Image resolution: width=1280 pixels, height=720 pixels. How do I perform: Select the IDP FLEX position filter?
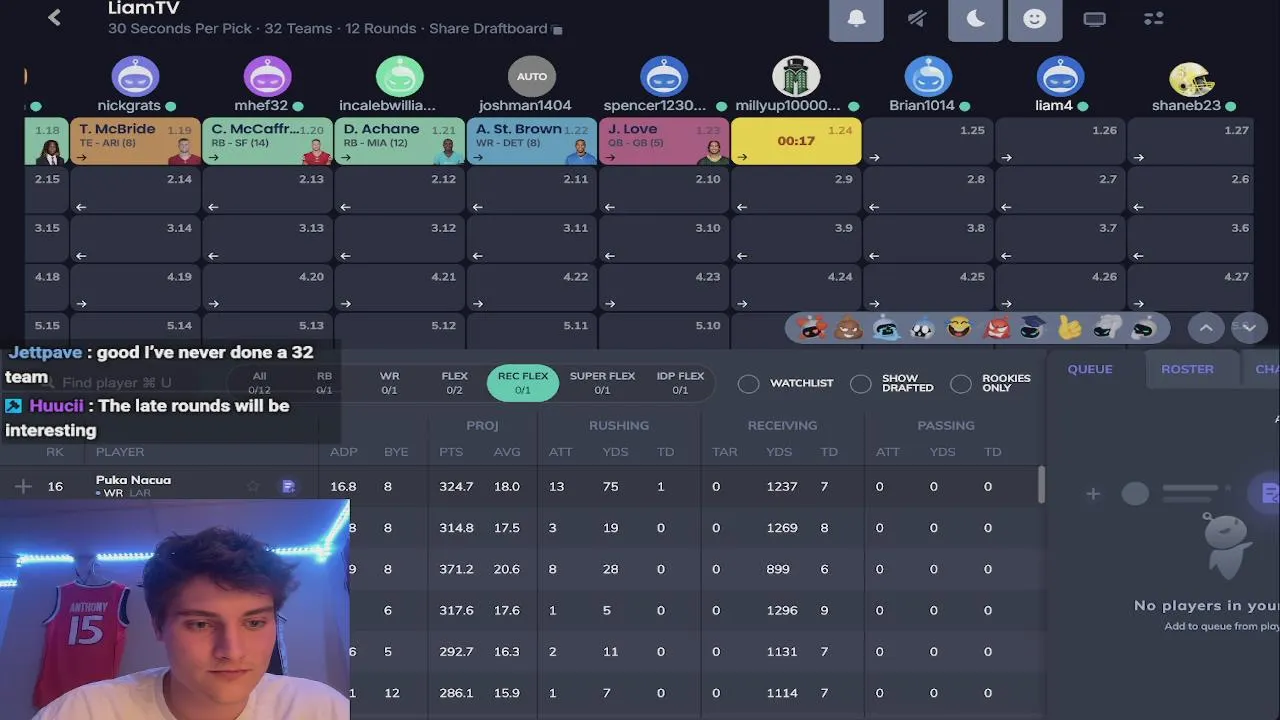[680, 383]
